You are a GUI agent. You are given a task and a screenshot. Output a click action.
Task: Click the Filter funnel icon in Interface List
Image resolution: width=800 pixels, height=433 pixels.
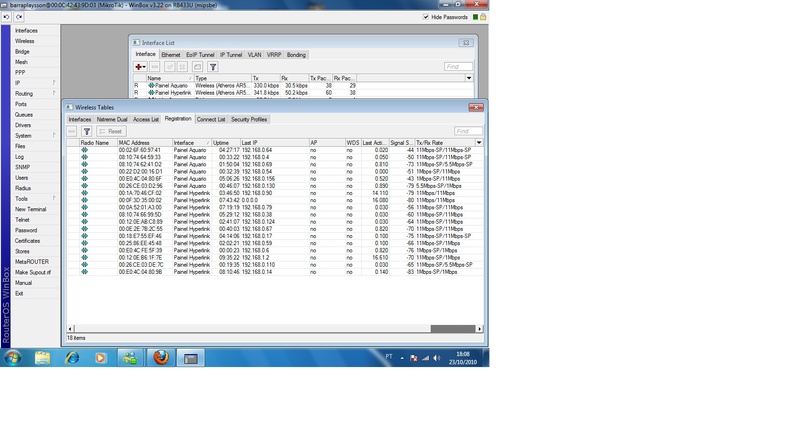[x=213, y=67]
